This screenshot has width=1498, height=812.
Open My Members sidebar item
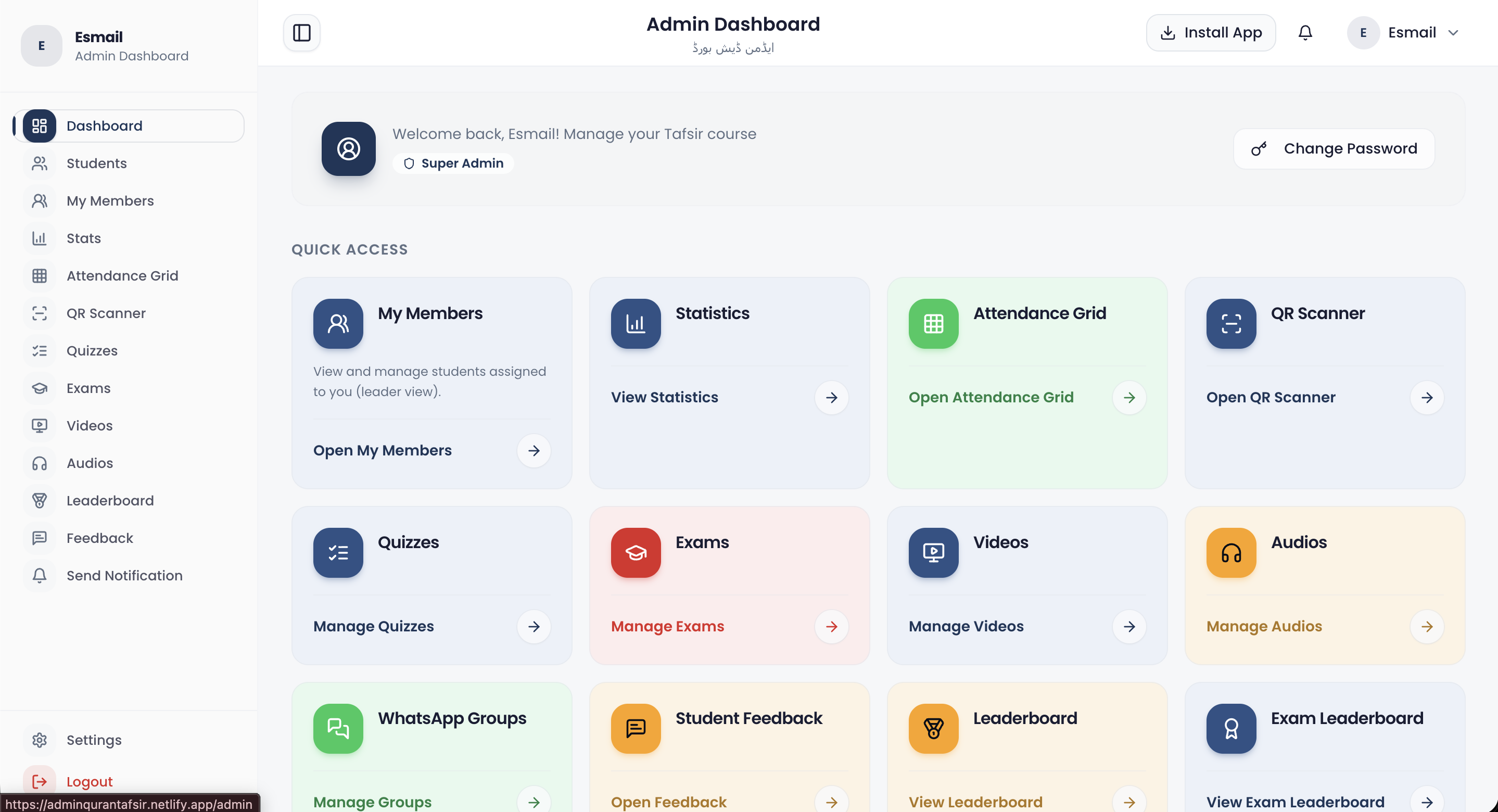click(129, 201)
